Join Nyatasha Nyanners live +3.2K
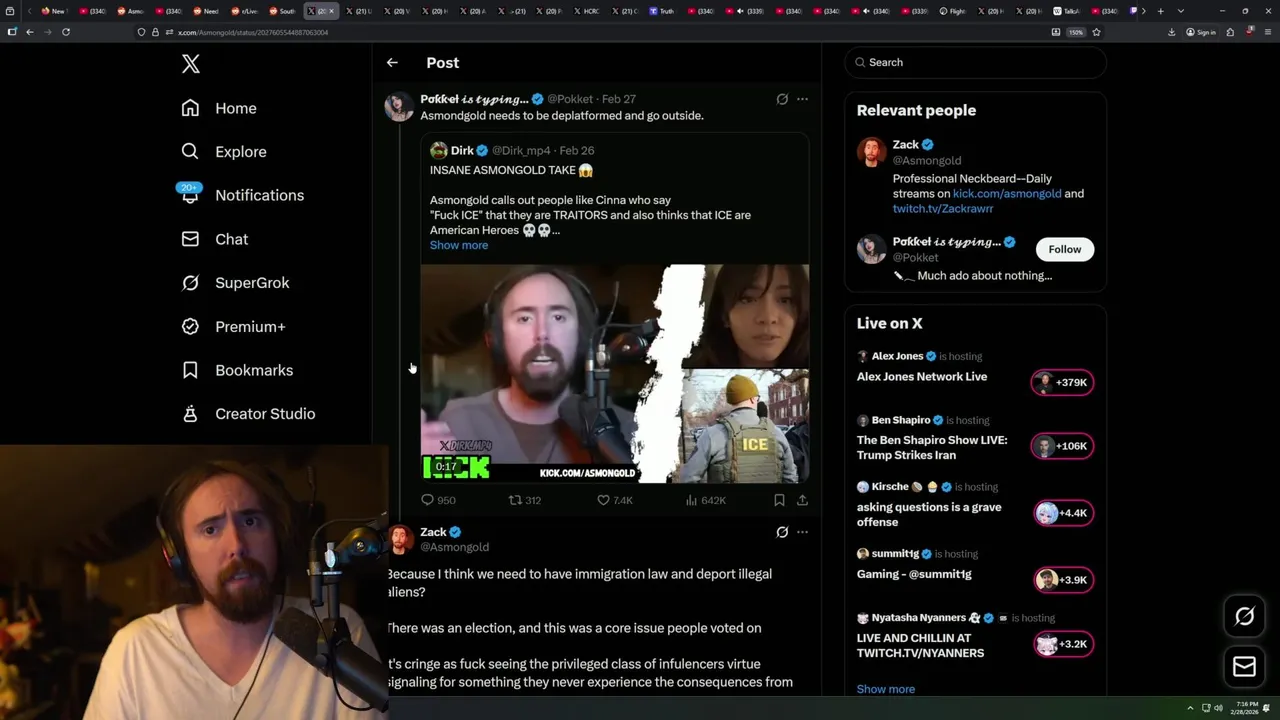 coord(1062,644)
